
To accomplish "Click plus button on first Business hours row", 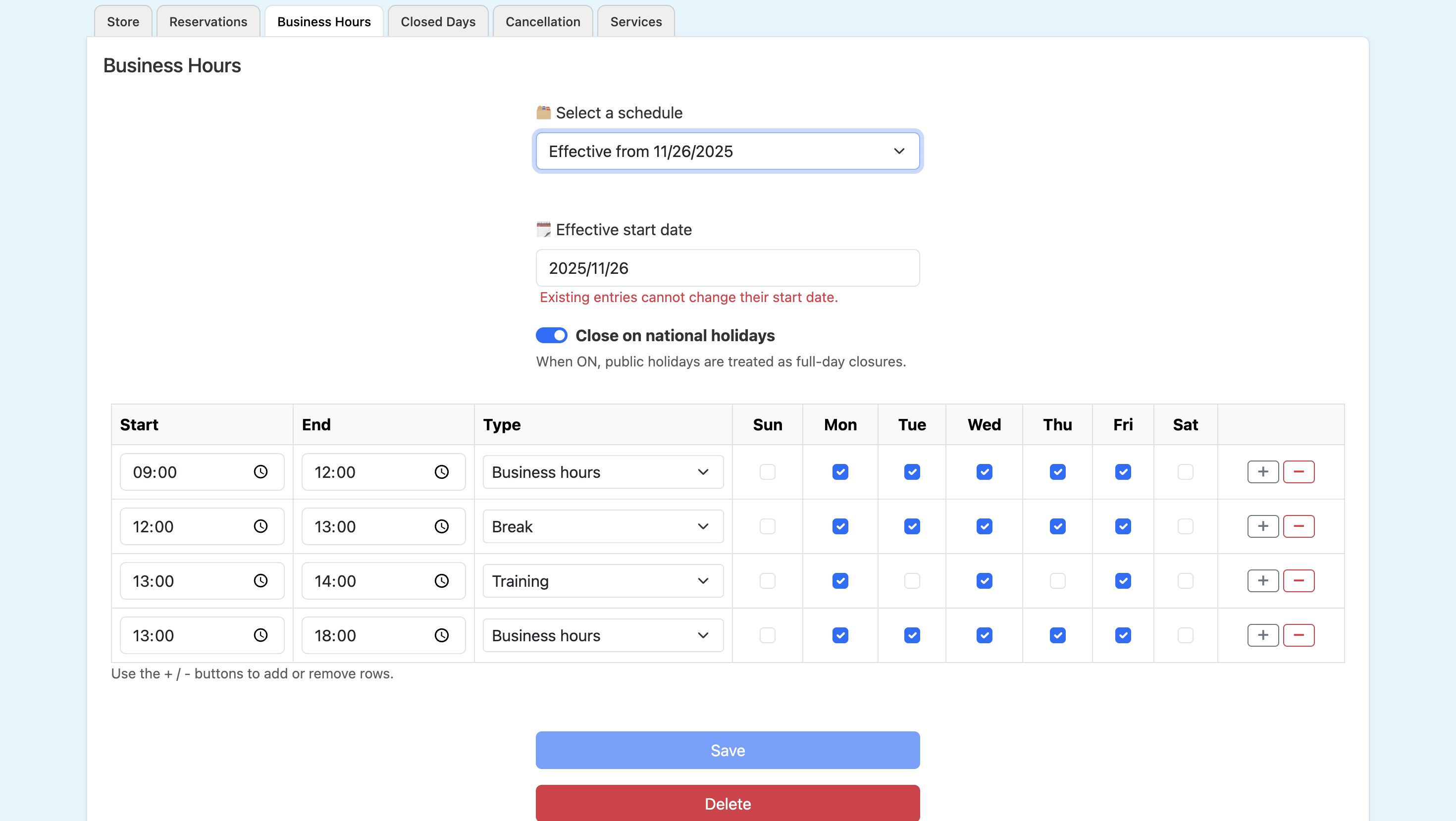I will click(1263, 472).
